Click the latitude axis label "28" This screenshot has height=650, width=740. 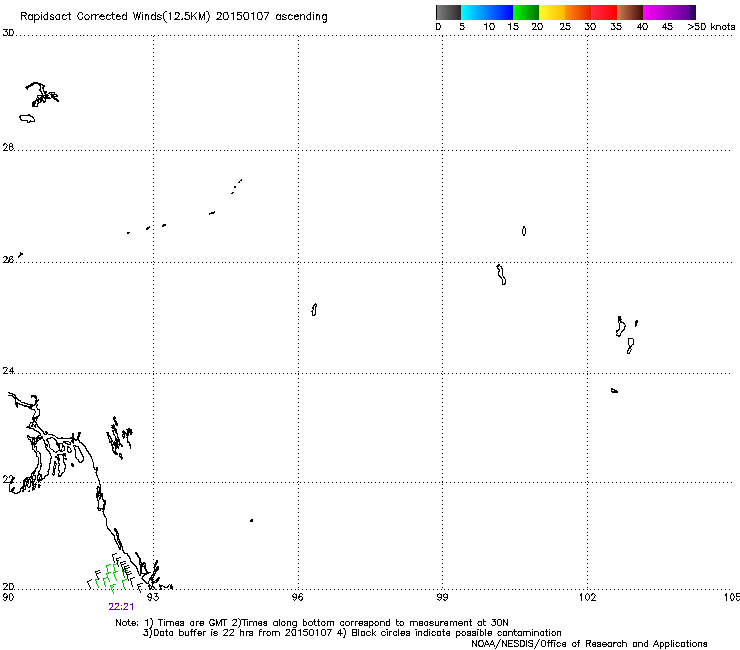(8, 147)
